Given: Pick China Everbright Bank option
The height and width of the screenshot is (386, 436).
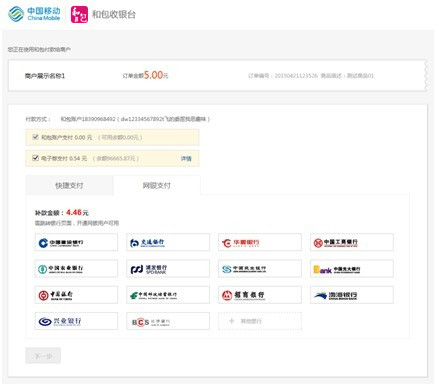Looking at the screenshot, I should pyautogui.click(x=352, y=269).
